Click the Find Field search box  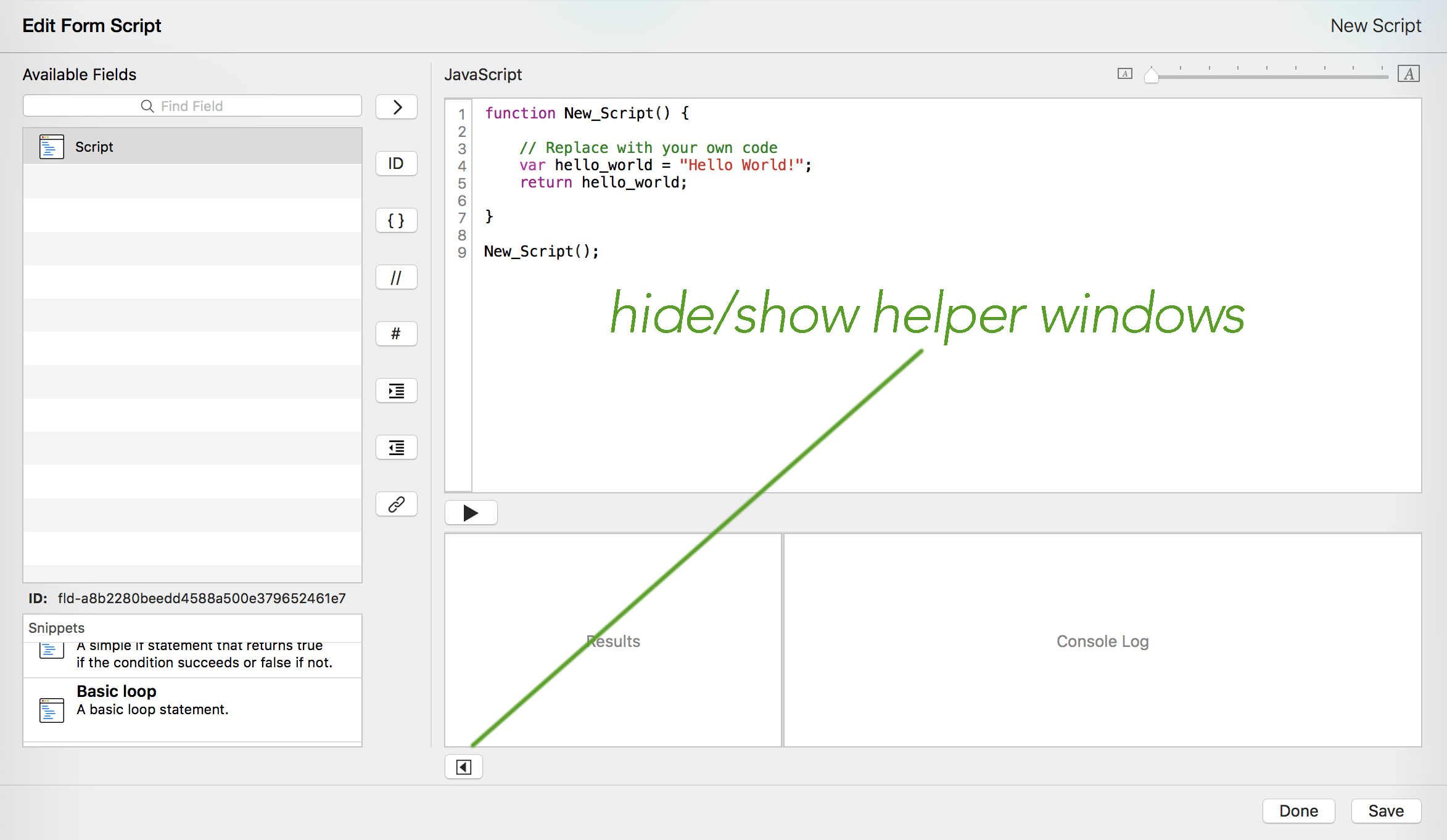click(x=192, y=106)
